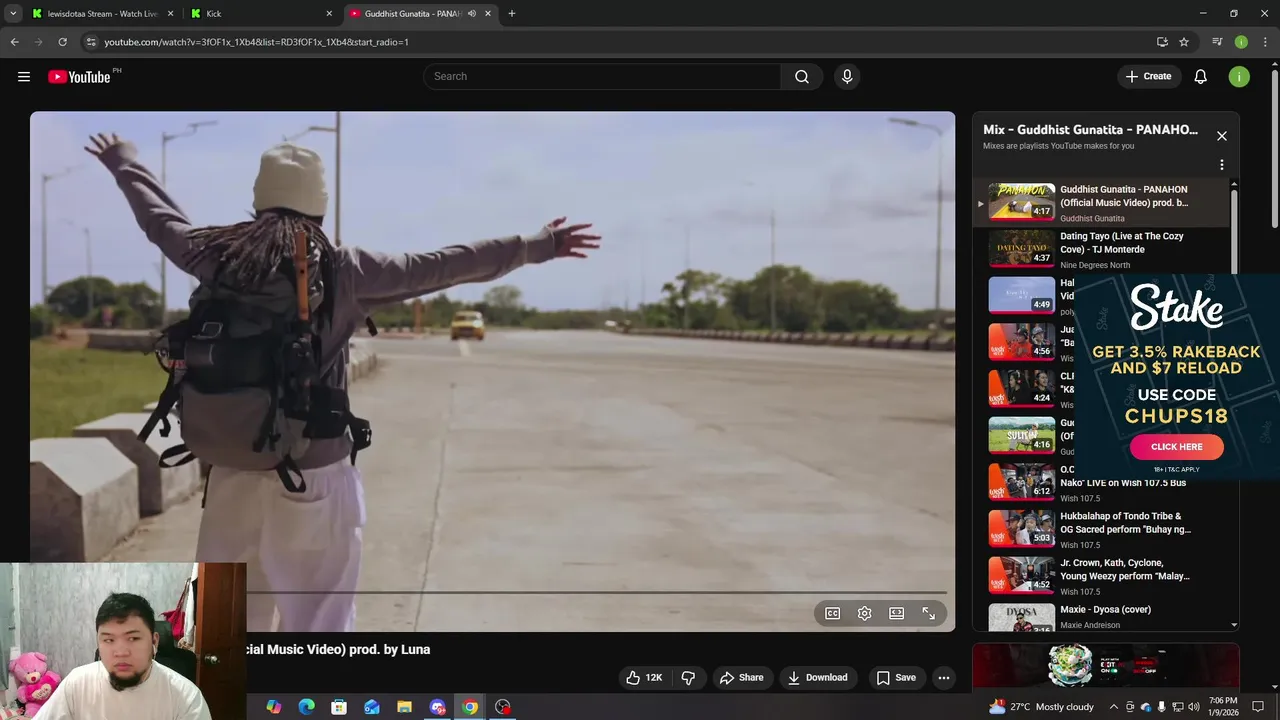1280x720 pixels.
Task: Seek in the video progress bar
Action: point(595,593)
